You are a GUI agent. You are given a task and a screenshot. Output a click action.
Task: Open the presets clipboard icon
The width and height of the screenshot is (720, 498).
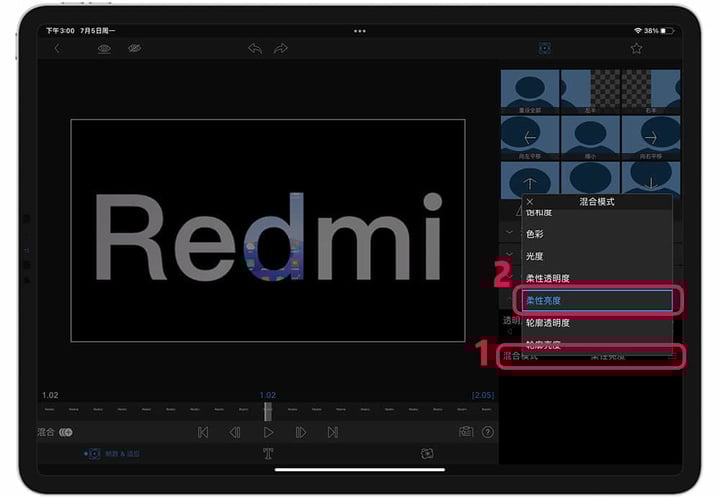pyautogui.click(x=466, y=432)
